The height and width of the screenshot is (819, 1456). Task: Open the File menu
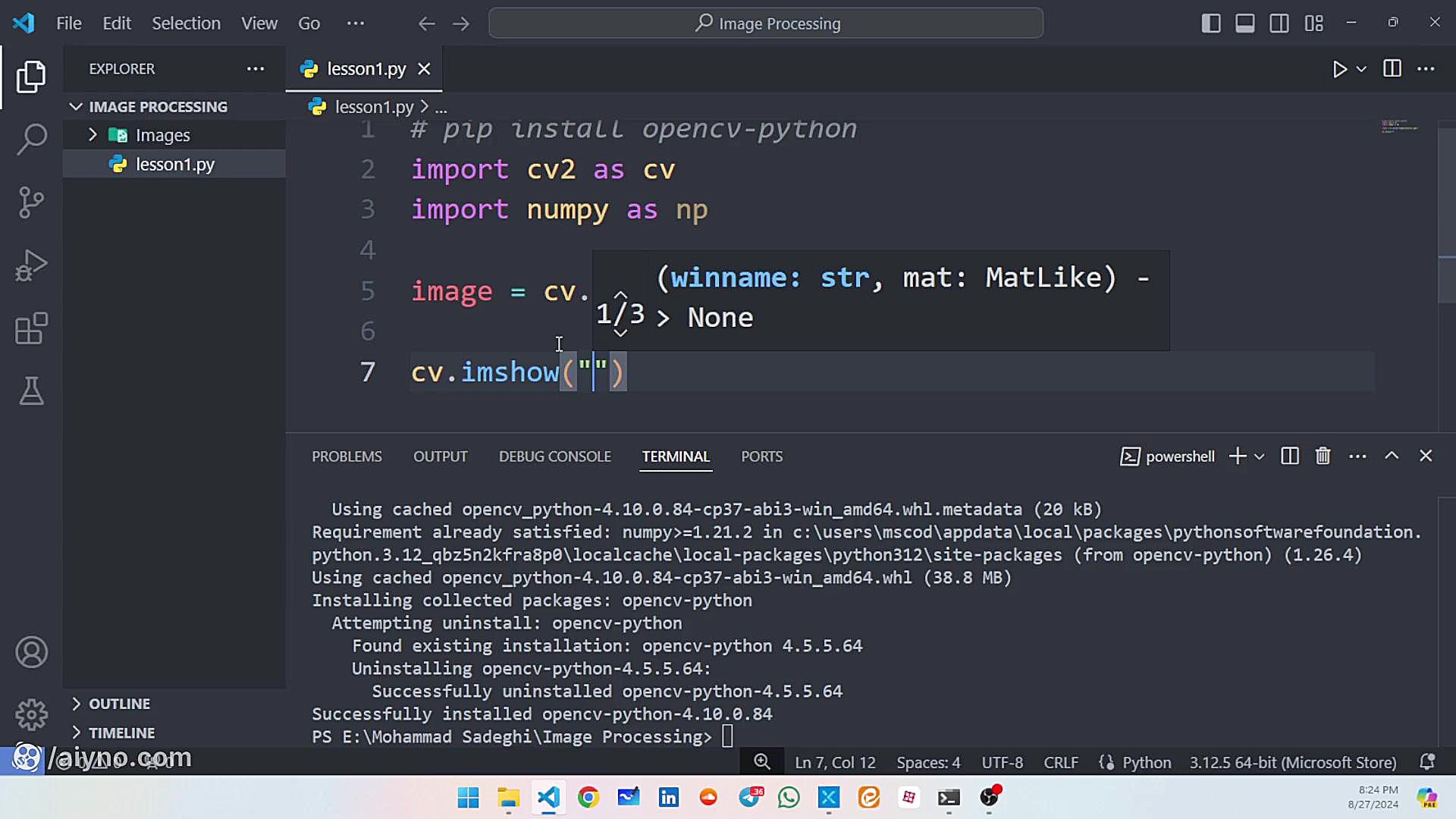[69, 24]
